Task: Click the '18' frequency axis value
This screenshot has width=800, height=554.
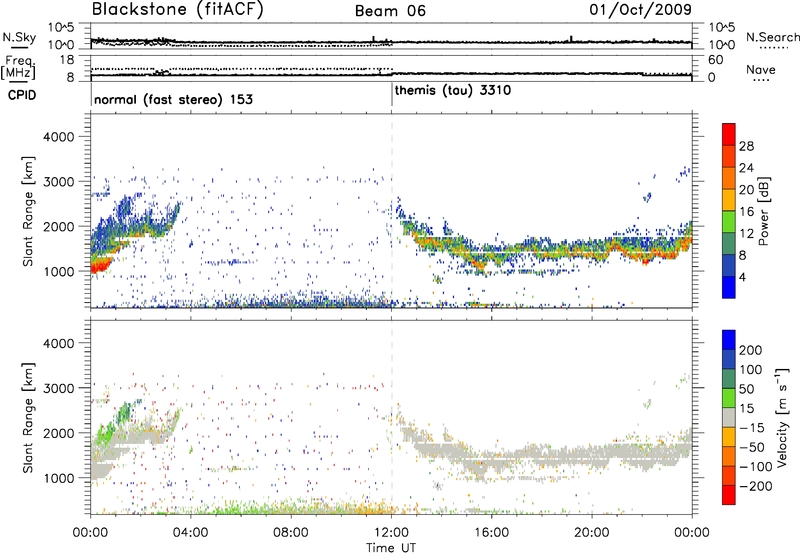Action: click(x=68, y=60)
